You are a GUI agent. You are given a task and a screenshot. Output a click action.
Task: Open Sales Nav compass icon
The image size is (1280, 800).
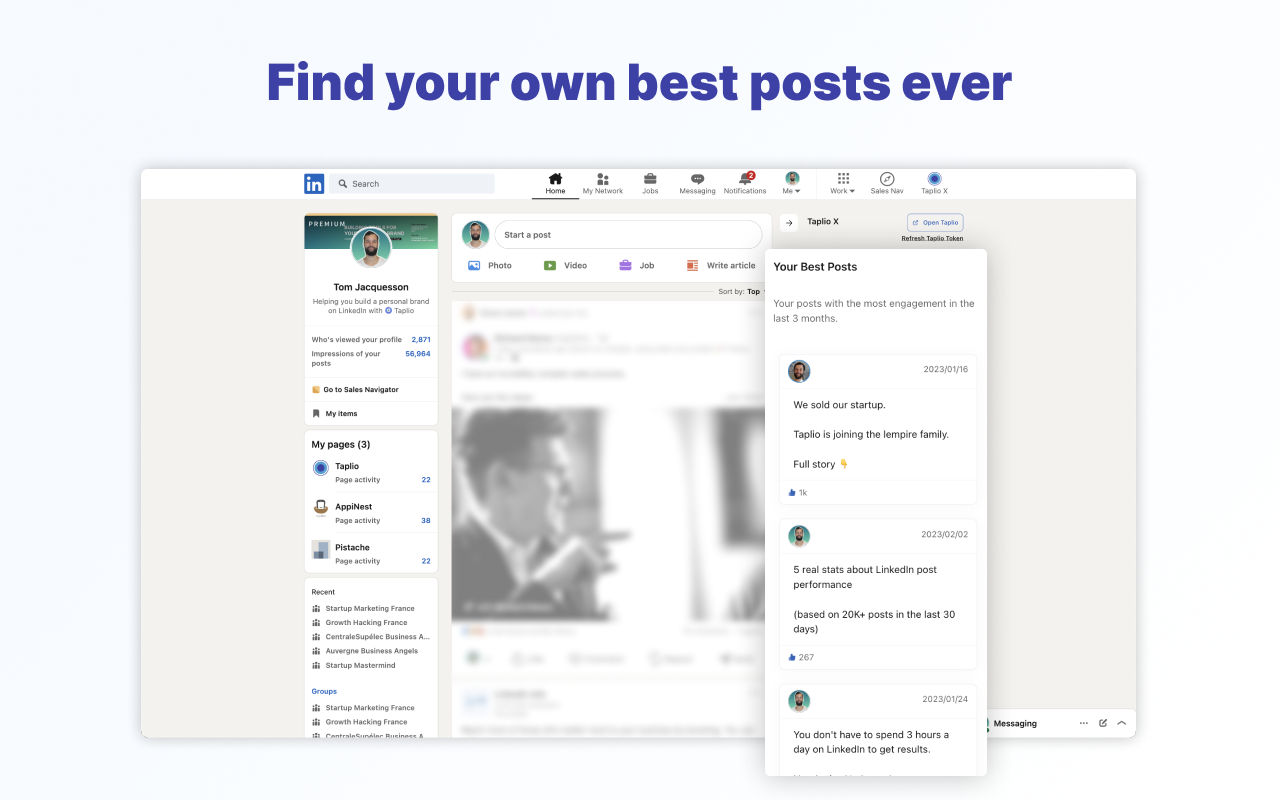coord(887,184)
